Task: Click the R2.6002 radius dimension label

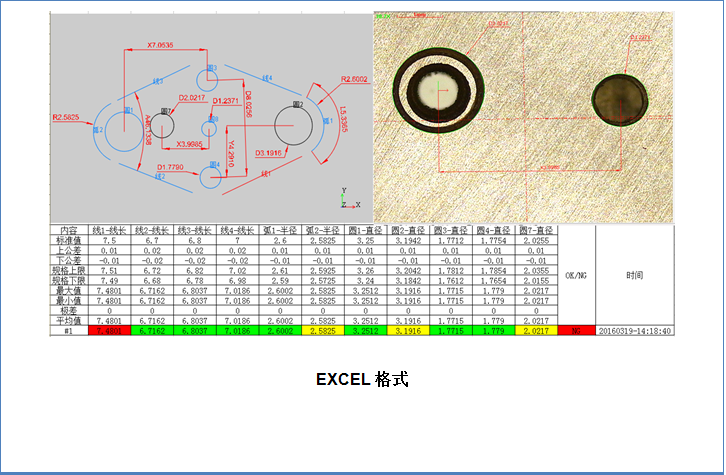Action: pyautogui.click(x=353, y=78)
